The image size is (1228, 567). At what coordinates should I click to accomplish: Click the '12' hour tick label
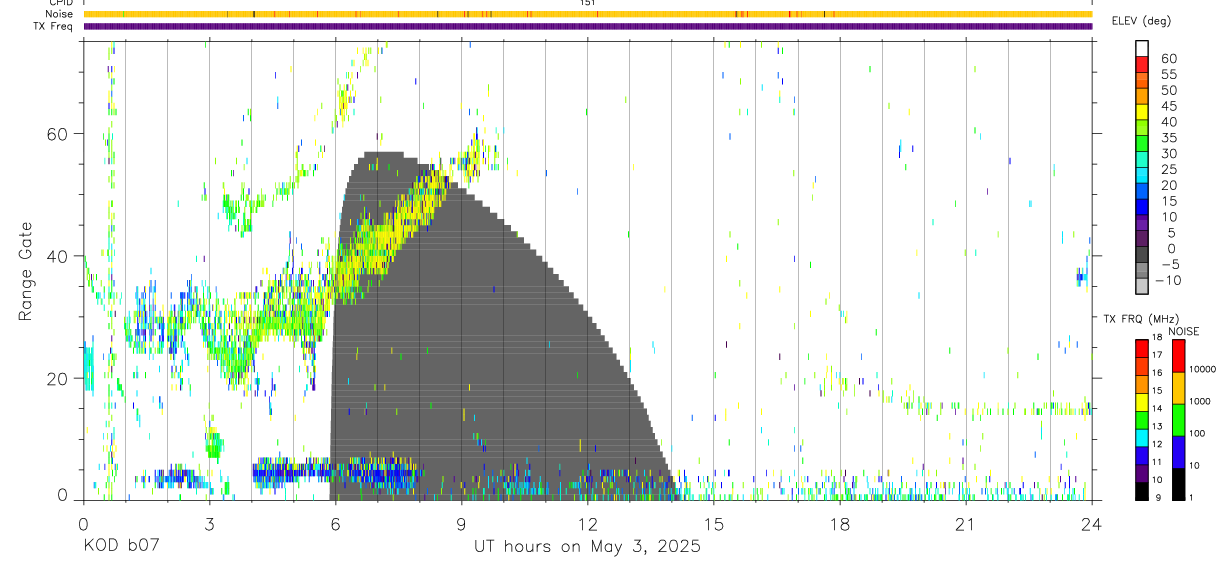(x=587, y=524)
